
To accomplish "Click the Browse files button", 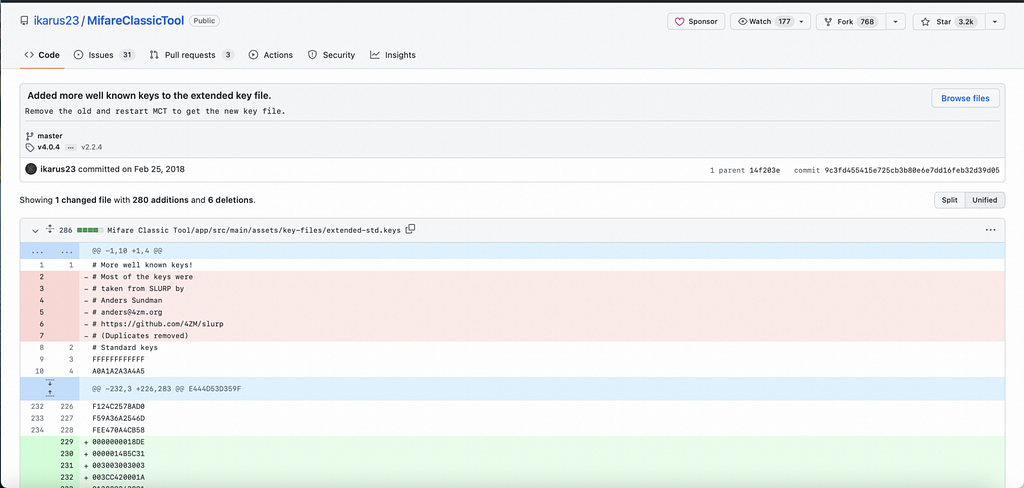I will 965,99.
